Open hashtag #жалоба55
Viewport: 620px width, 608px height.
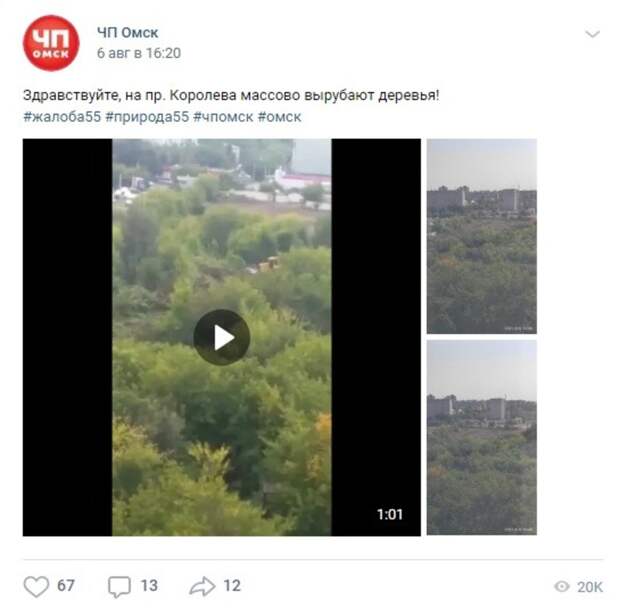[x=62, y=117]
